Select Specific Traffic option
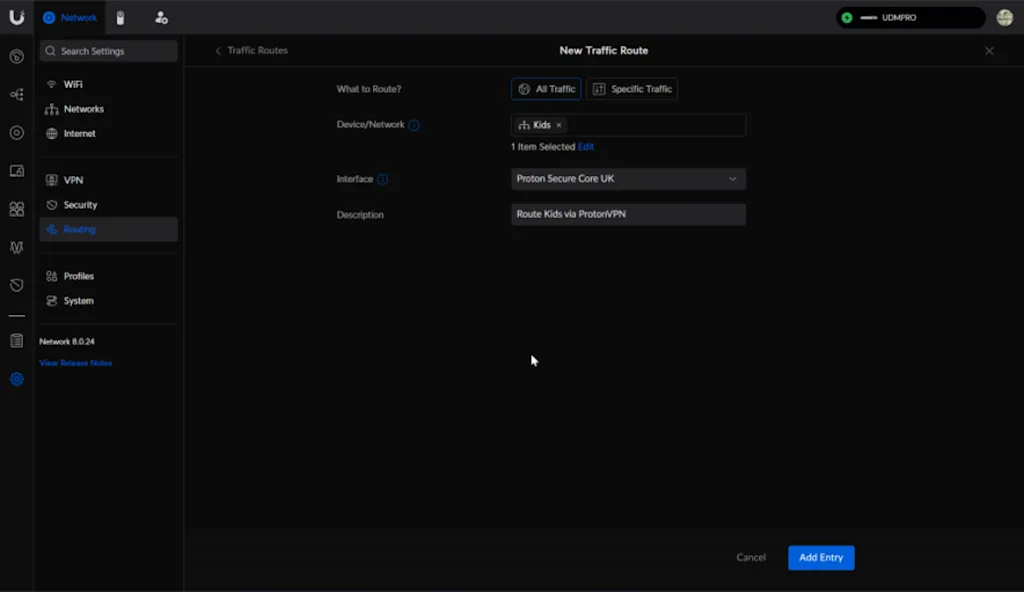Screen dimensions: 1024x592 [632, 89]
